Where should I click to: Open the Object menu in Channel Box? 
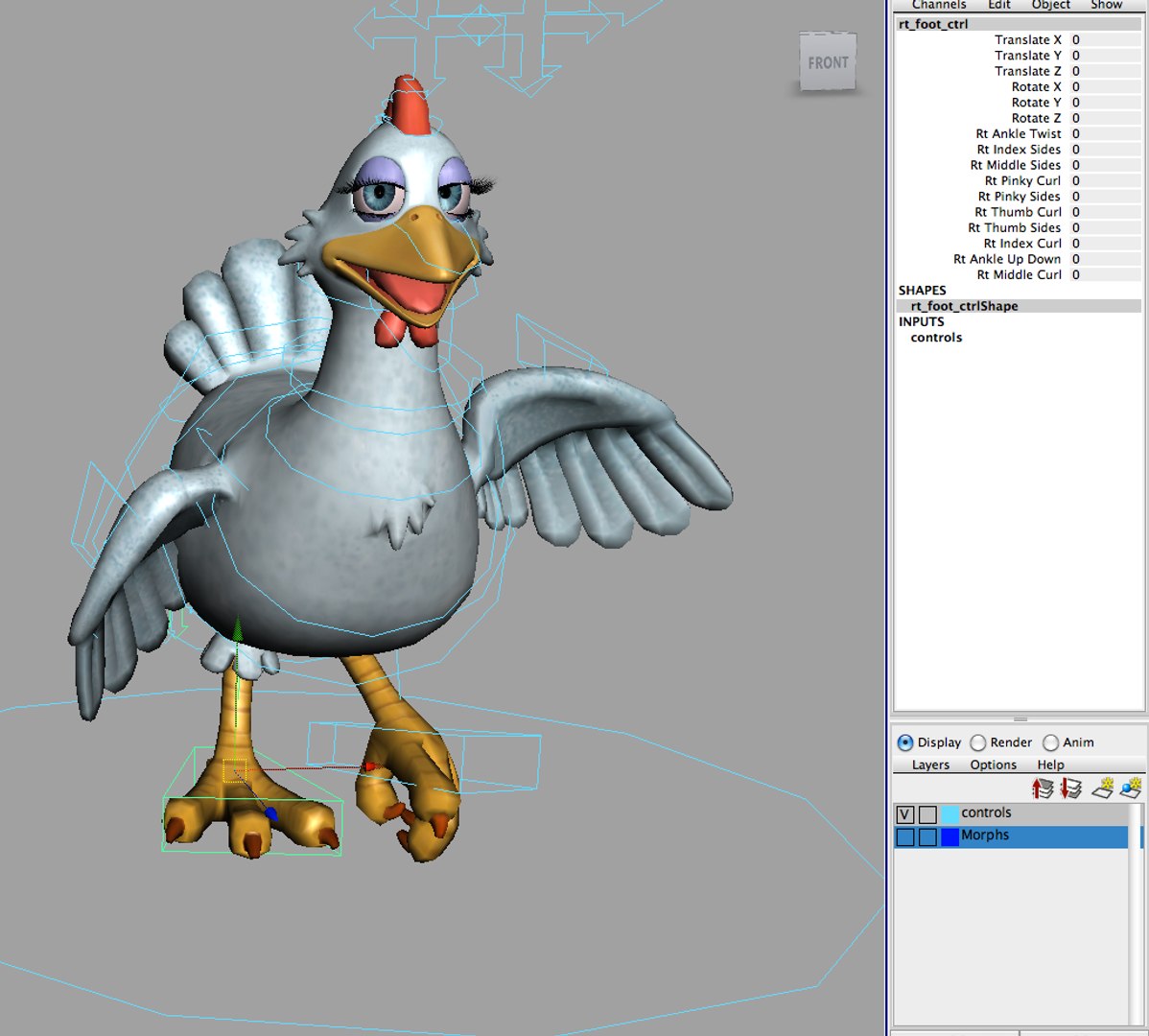pos(1051,5)
